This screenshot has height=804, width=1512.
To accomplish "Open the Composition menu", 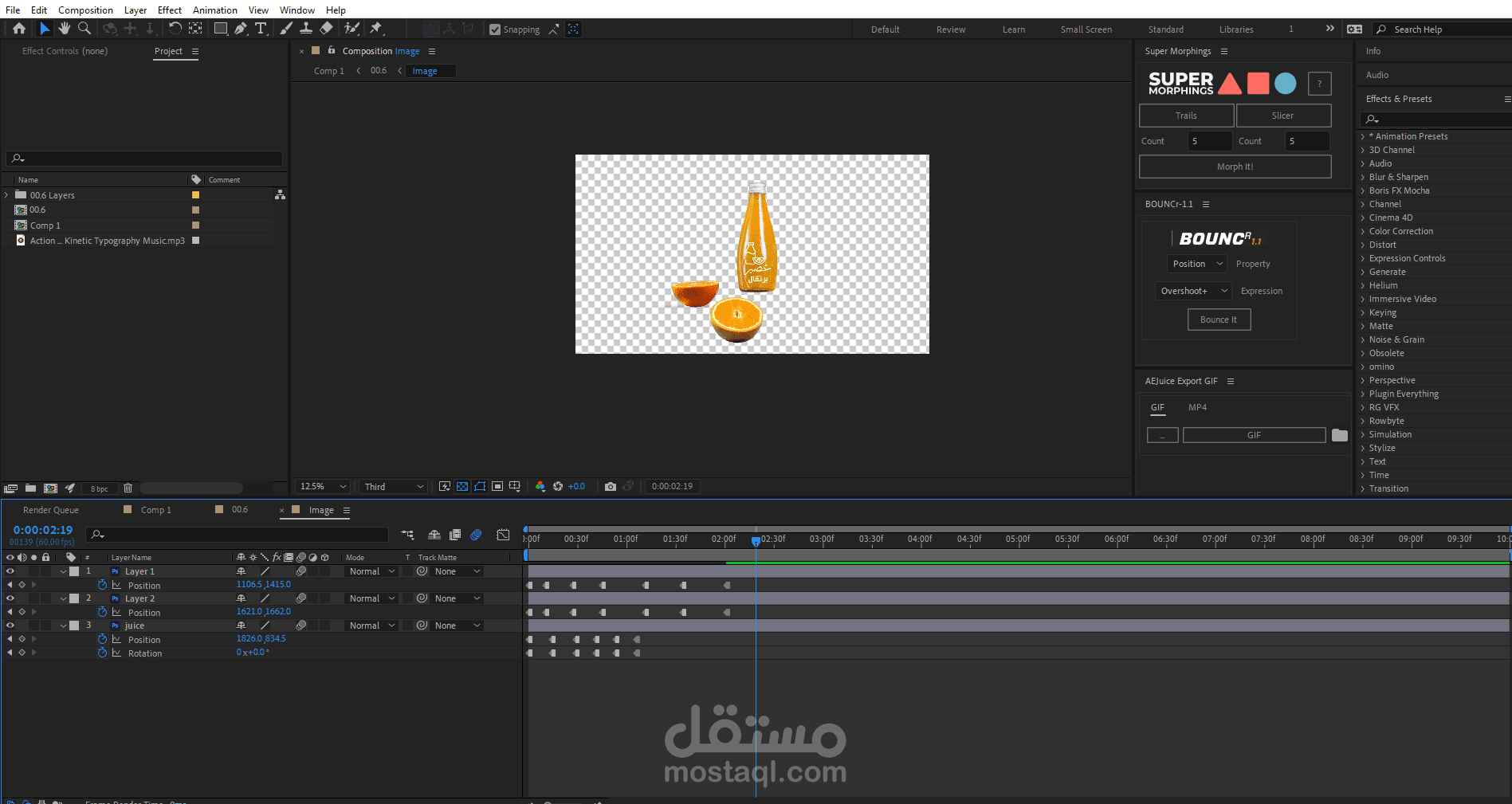I will (85, 10).
